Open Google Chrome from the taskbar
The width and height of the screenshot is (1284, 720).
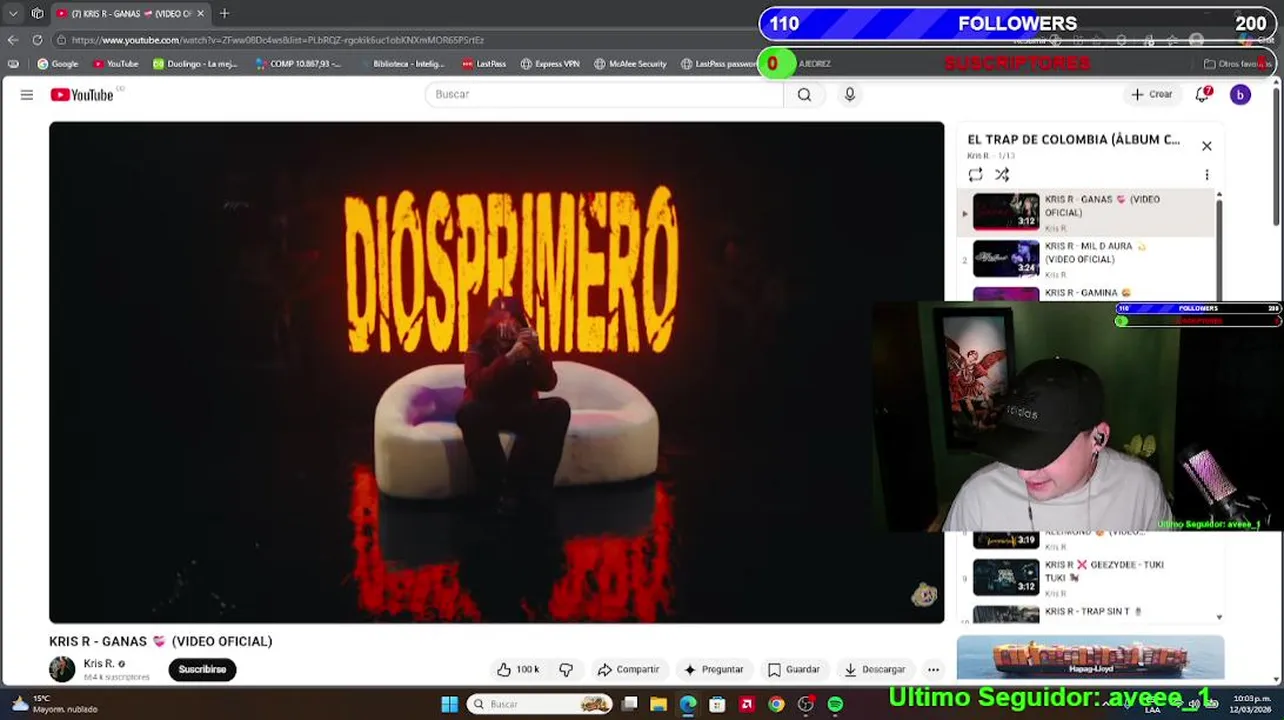[776, 704]
